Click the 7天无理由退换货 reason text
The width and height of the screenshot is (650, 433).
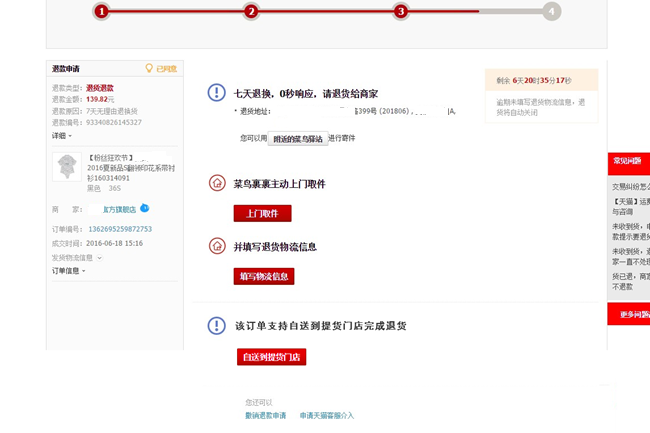(x=112, y=111)
